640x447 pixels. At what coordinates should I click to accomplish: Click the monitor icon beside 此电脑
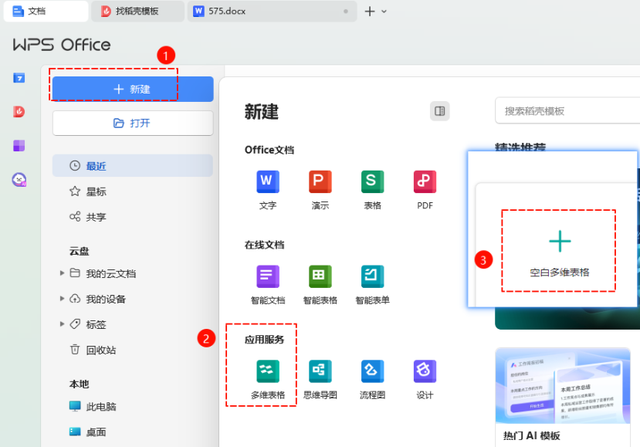(75, 406)
